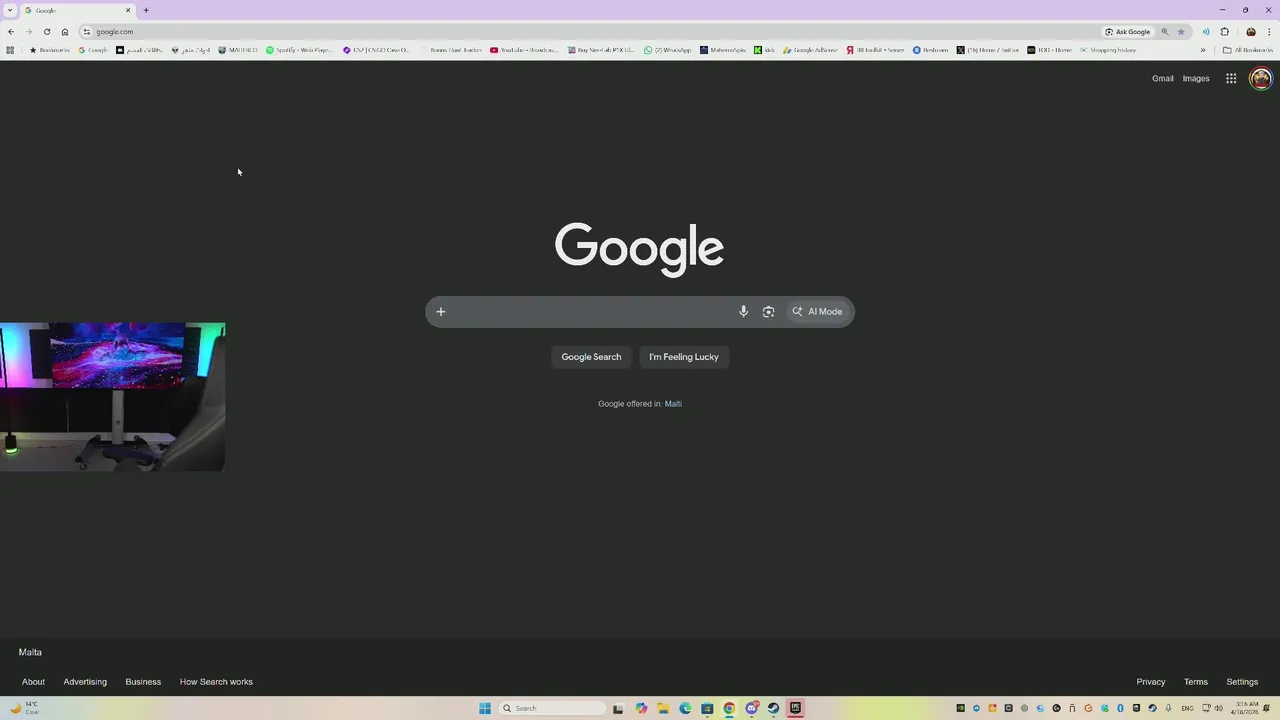Click the zoom magnifier in address bar

coord(1165,32)
